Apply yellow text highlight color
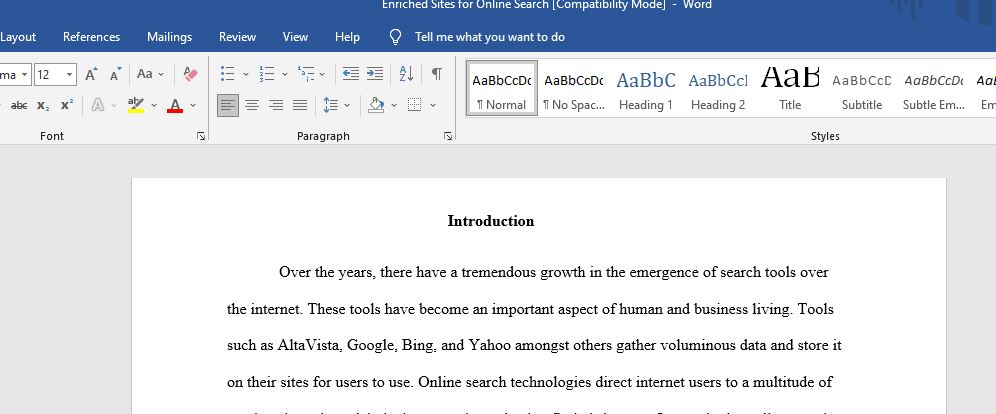The image size is (996, 414). [x=136, y=105]
